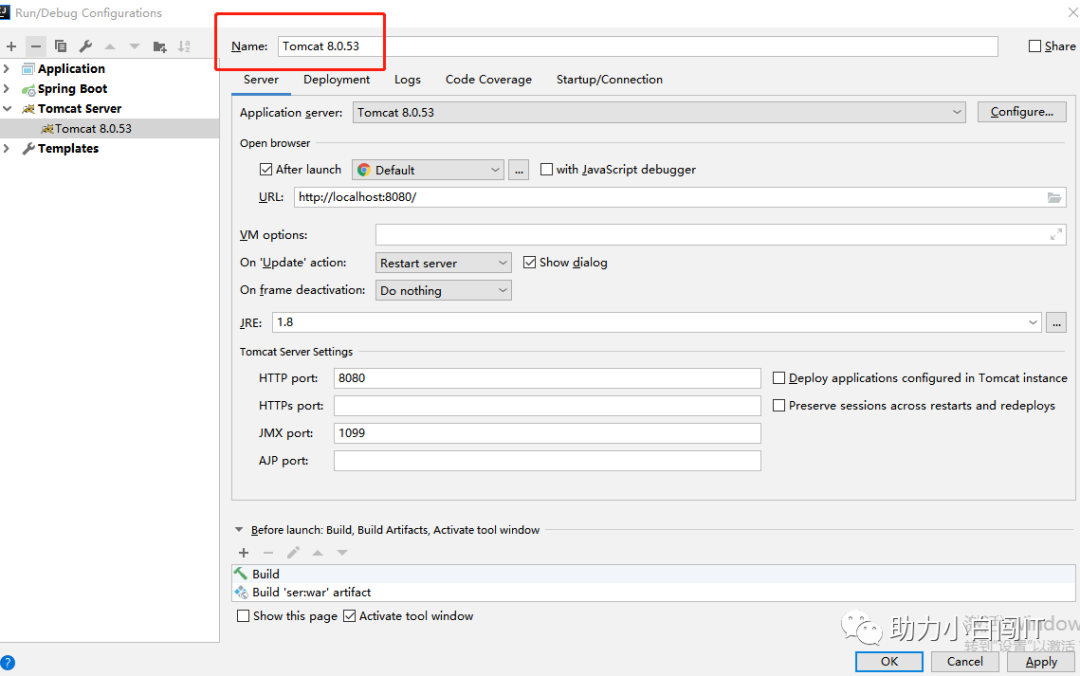Open edit defaults wrench icon
The image size is (1080, 676).
click(85, 46)
